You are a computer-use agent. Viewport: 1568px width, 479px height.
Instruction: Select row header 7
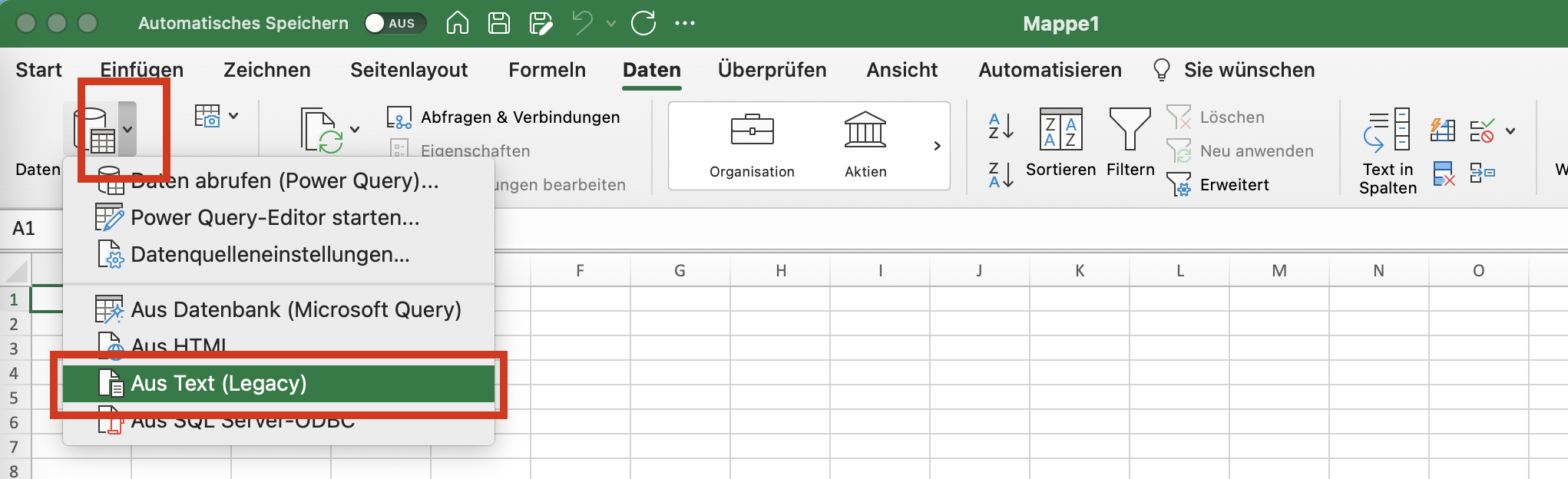tap(14, 447)
